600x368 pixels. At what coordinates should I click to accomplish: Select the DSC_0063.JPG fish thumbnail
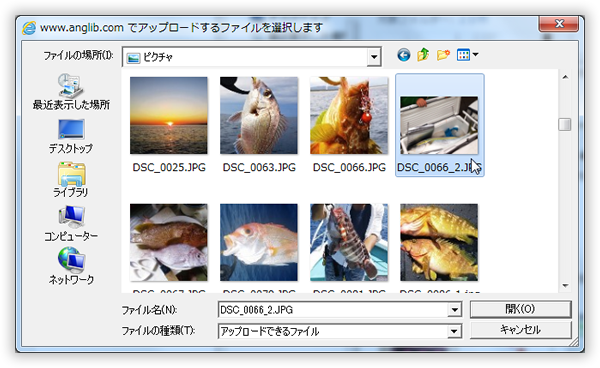pos(259,116)
